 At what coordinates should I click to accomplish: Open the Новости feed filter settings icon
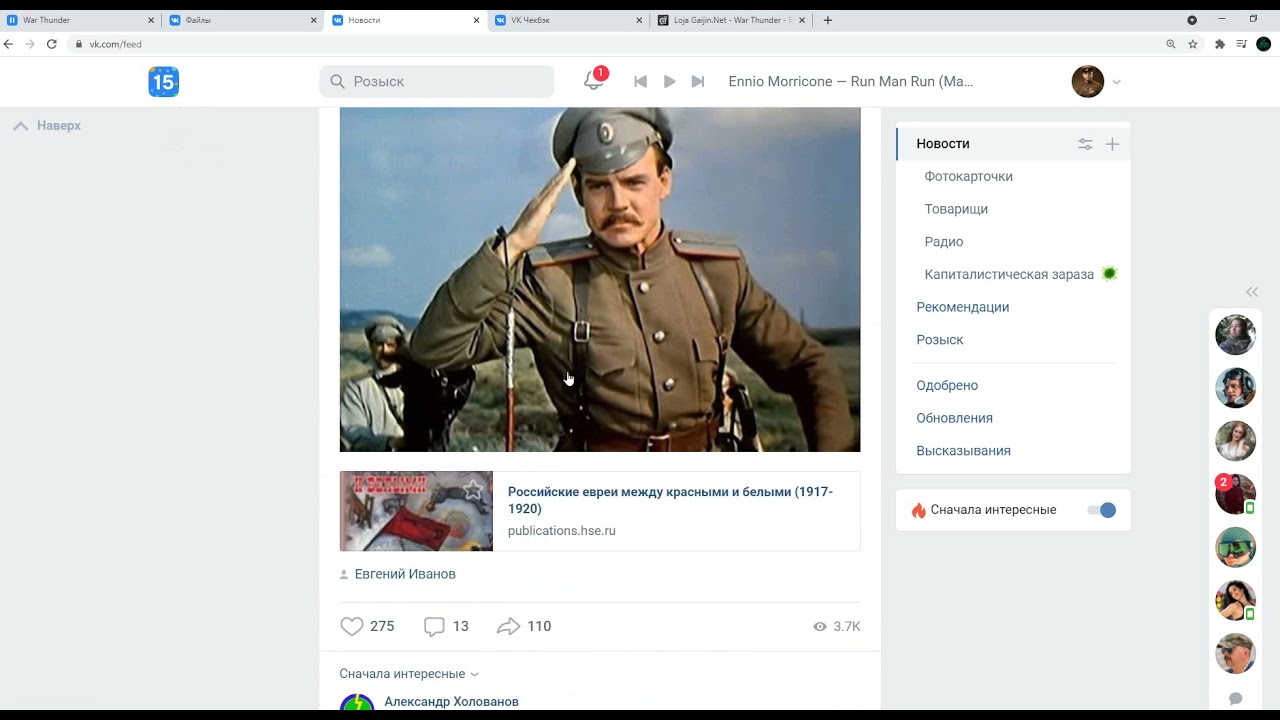pos(1085,144)
